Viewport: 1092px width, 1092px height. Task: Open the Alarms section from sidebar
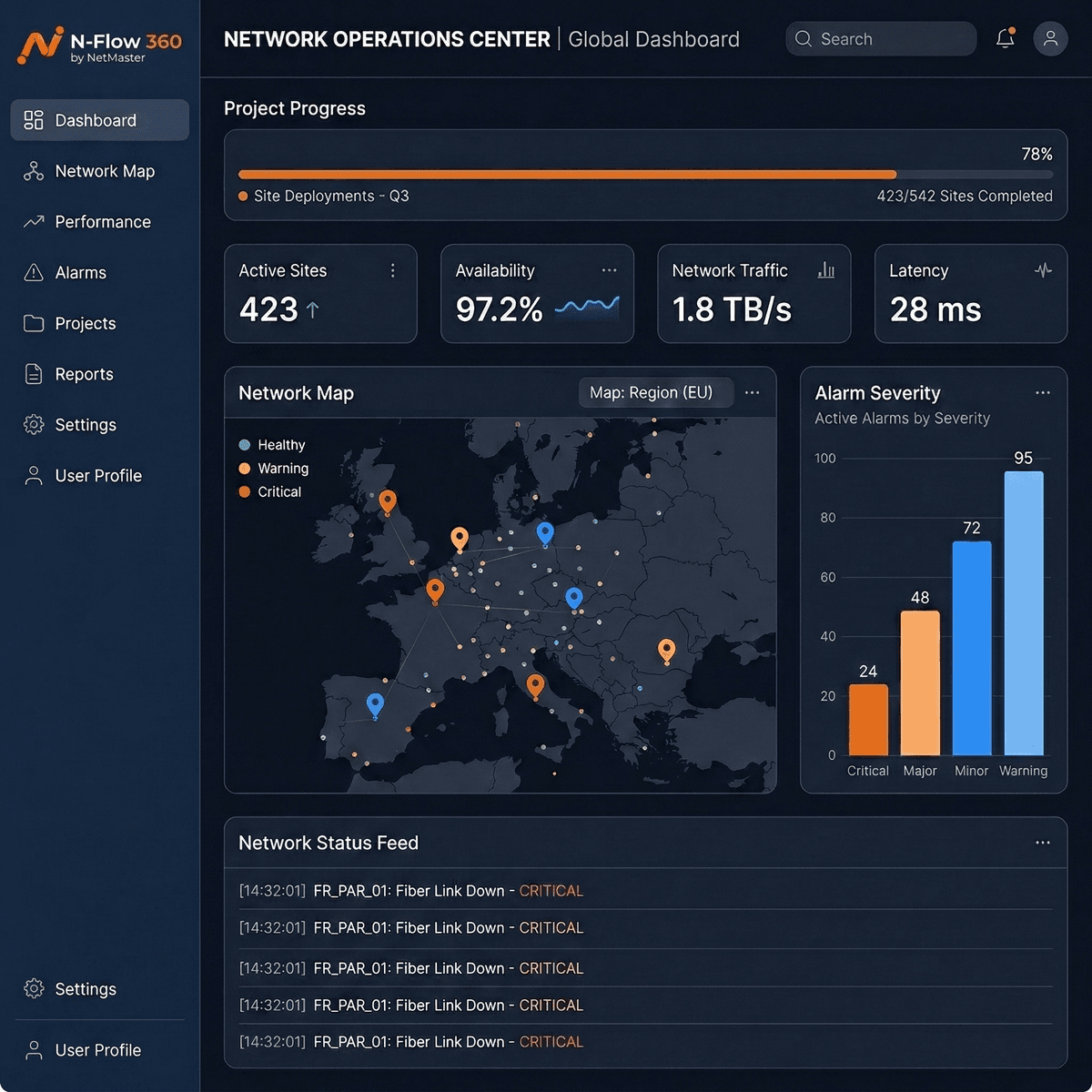(34, 272)
